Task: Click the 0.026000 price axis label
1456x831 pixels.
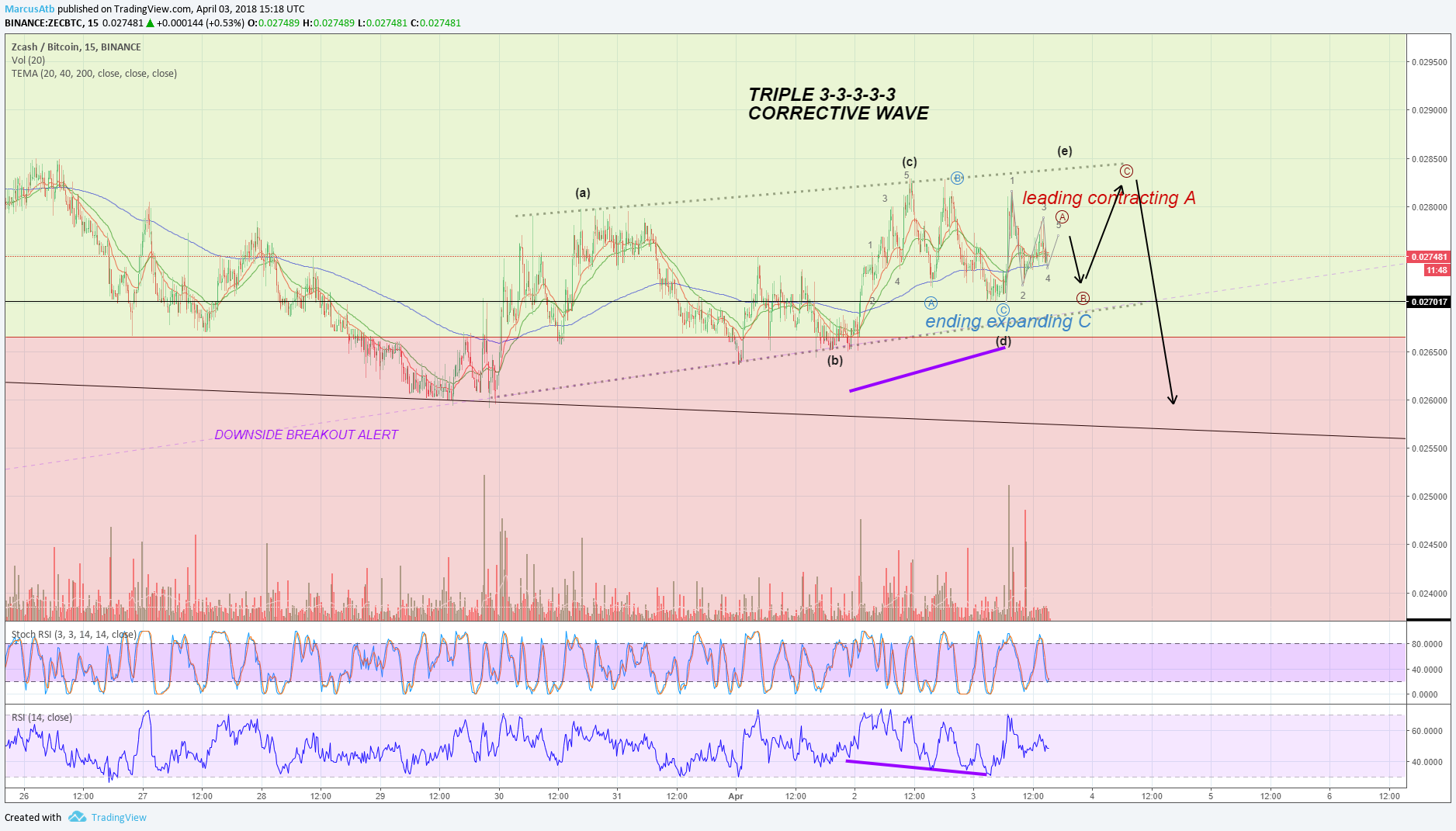Action: tap(1430, 400)
